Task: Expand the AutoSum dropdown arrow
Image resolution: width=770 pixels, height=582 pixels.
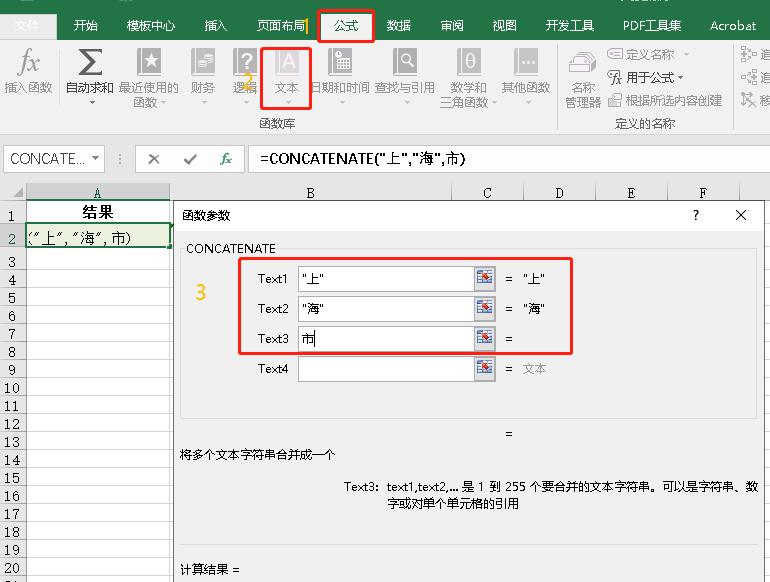Action: (x=92, y=103)
